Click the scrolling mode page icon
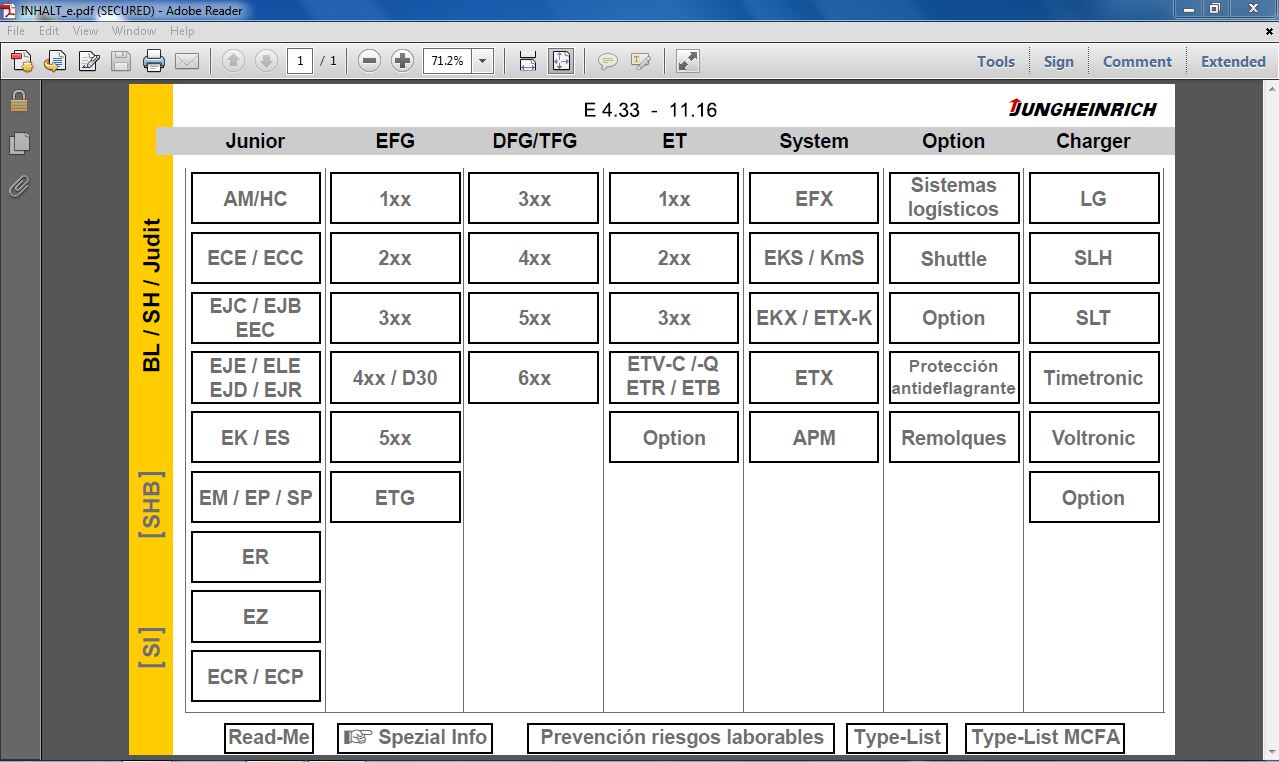Viewport: 1279px width, 762px height. coord(528,61)
